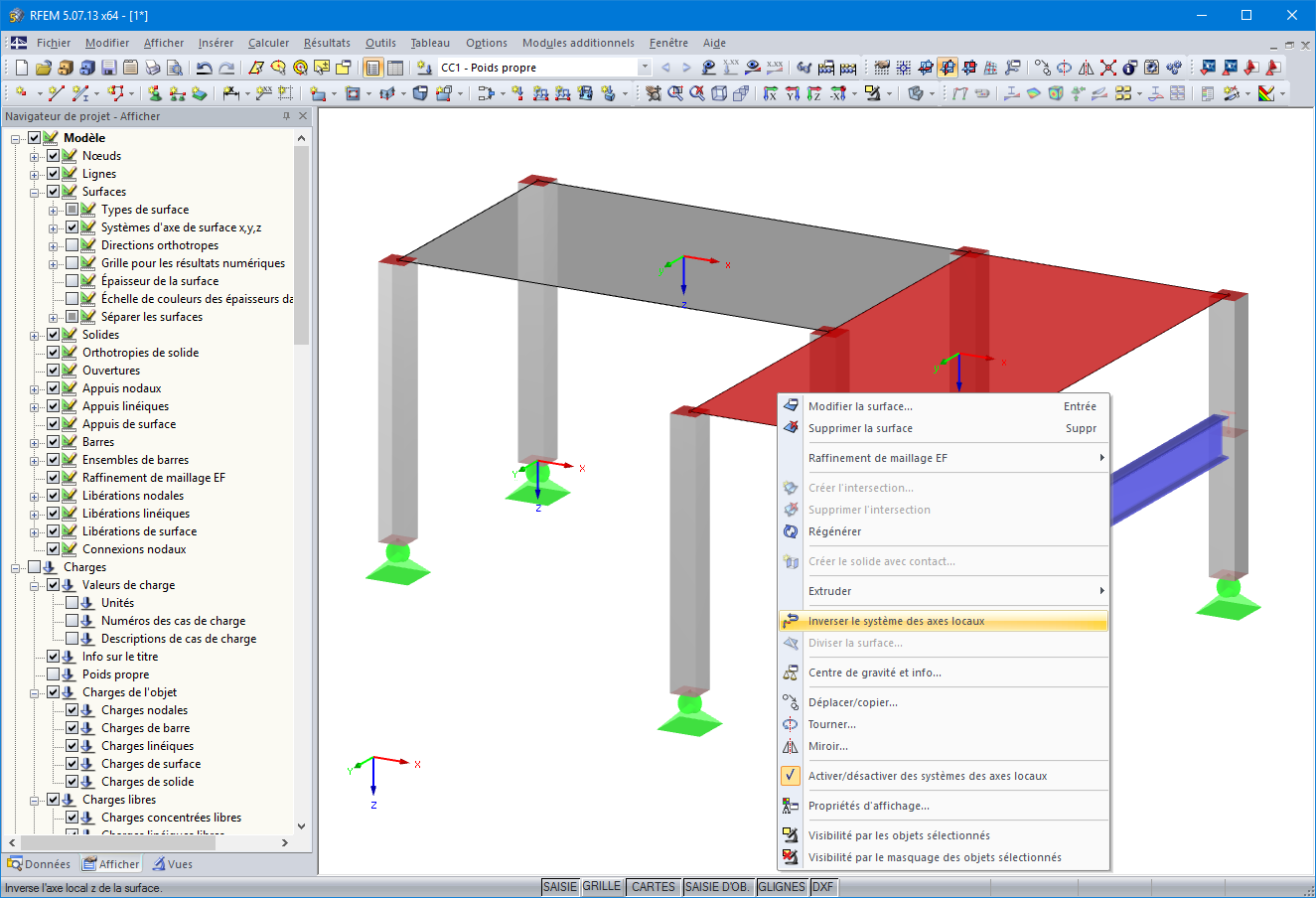
Task: Collapse the Valeurs de charge node
Action: (x=35, y=585)
